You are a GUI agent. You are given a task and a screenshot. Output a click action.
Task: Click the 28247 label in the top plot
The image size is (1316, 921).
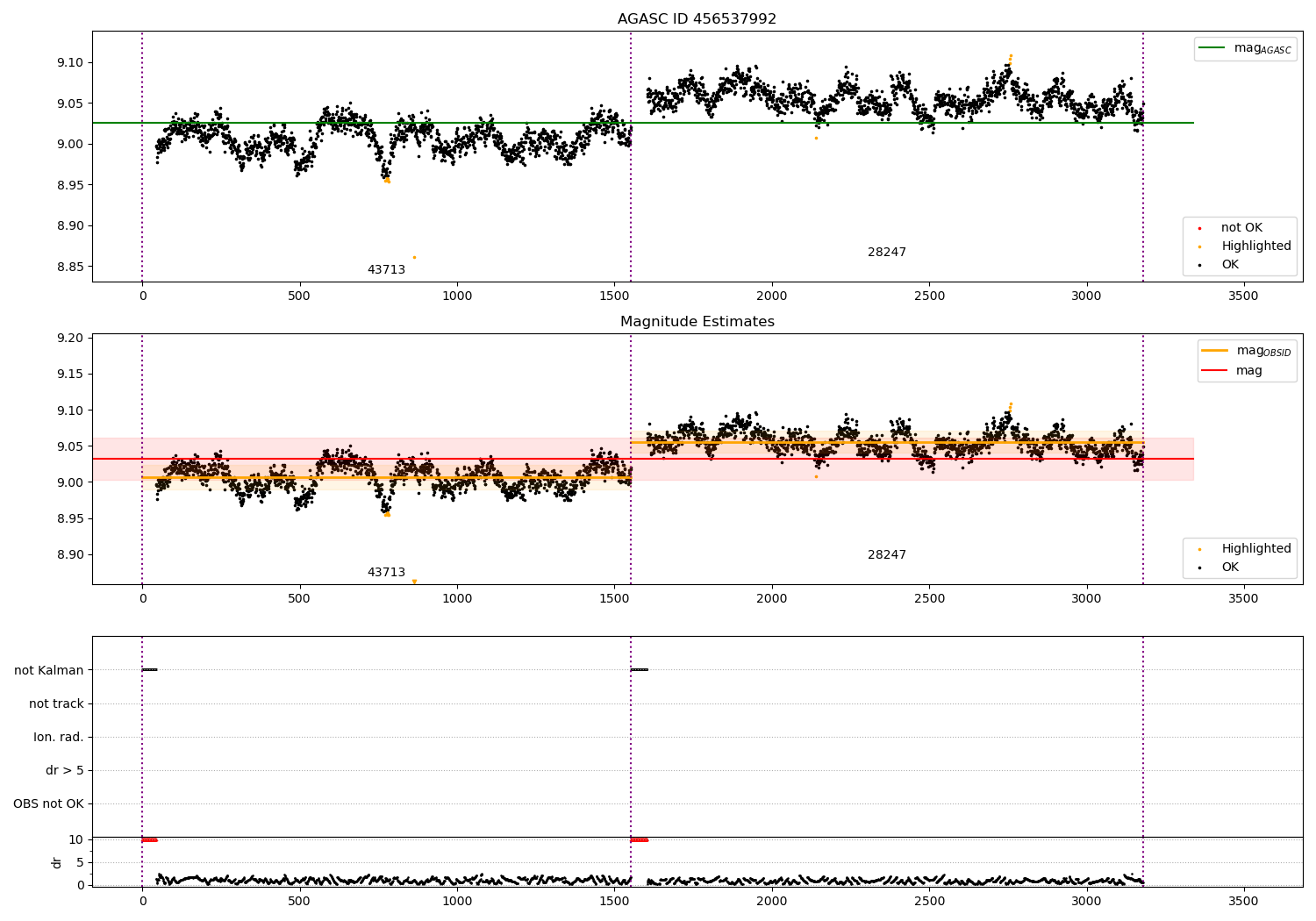click(x=887, y=253)
